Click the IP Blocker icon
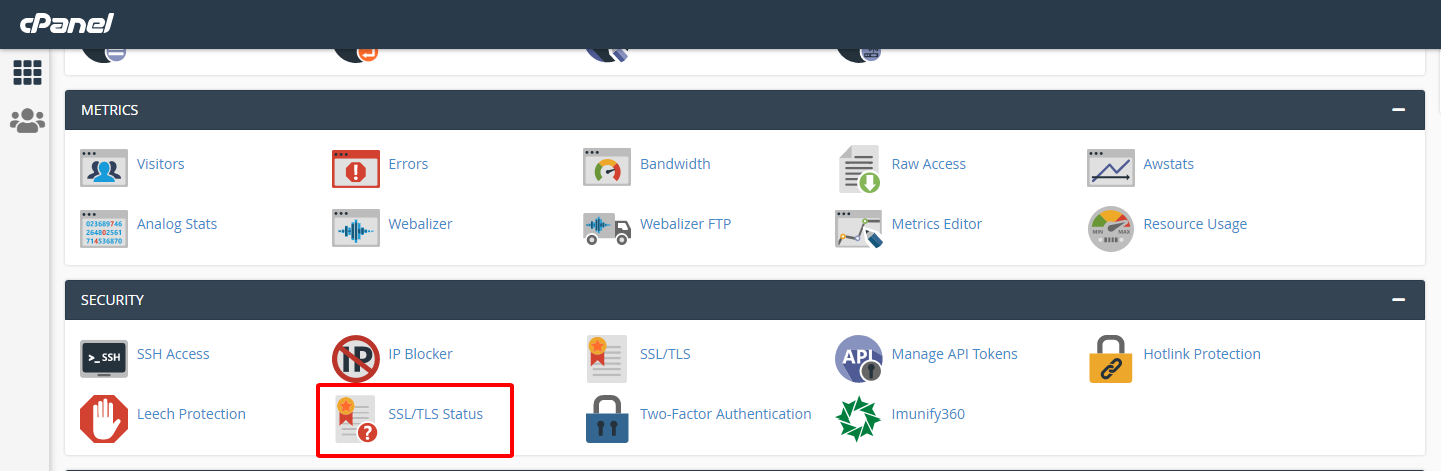This screenshot has width=1441, height=471. 356,359
